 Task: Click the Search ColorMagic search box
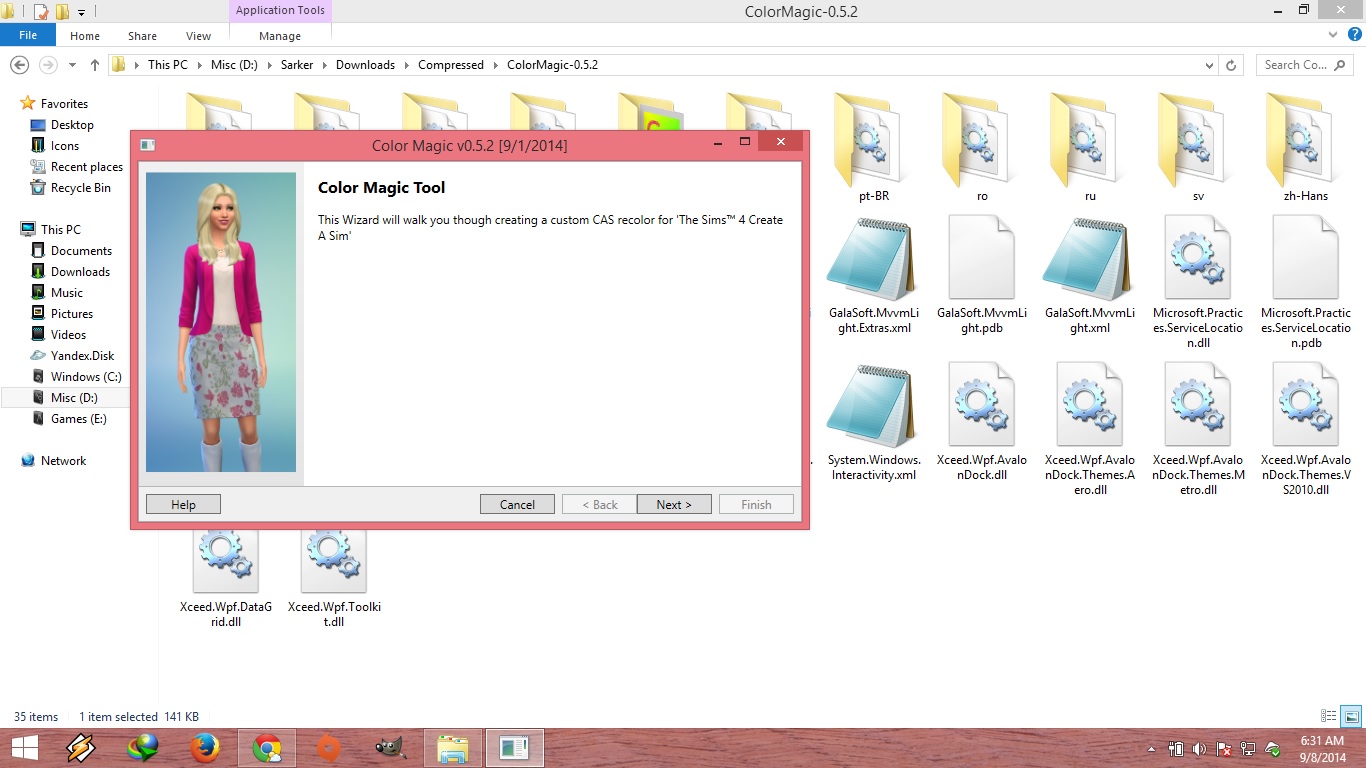pos(1306,65)
